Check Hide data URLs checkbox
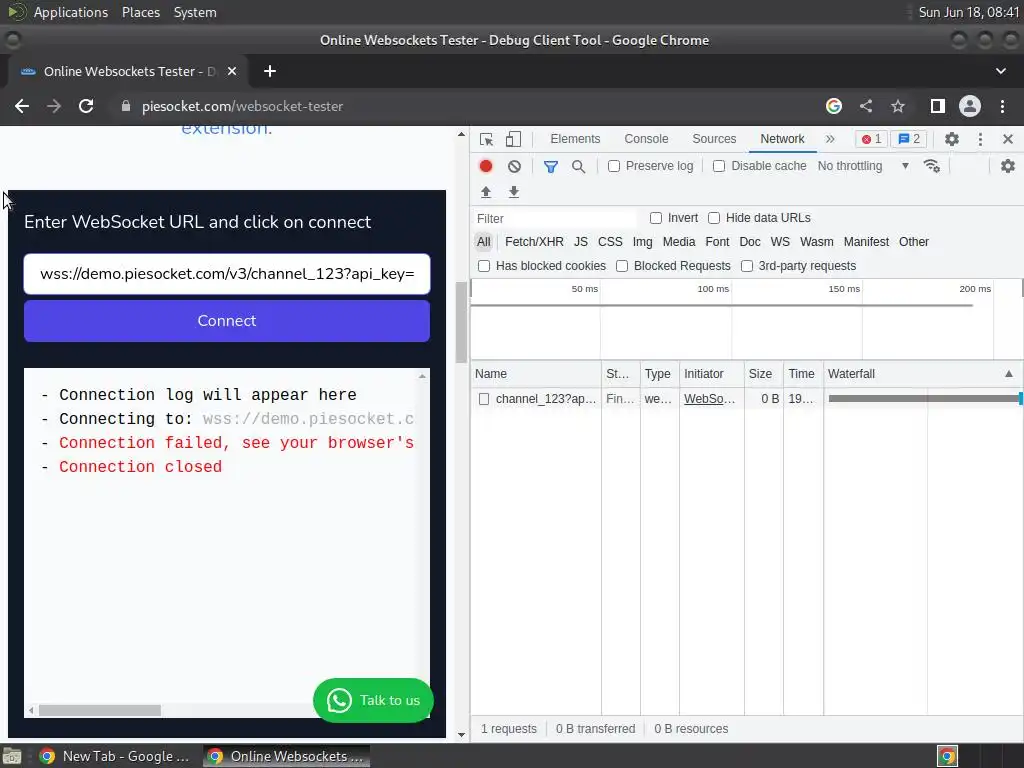This screenshot has width=1024, height=768. 714,218
